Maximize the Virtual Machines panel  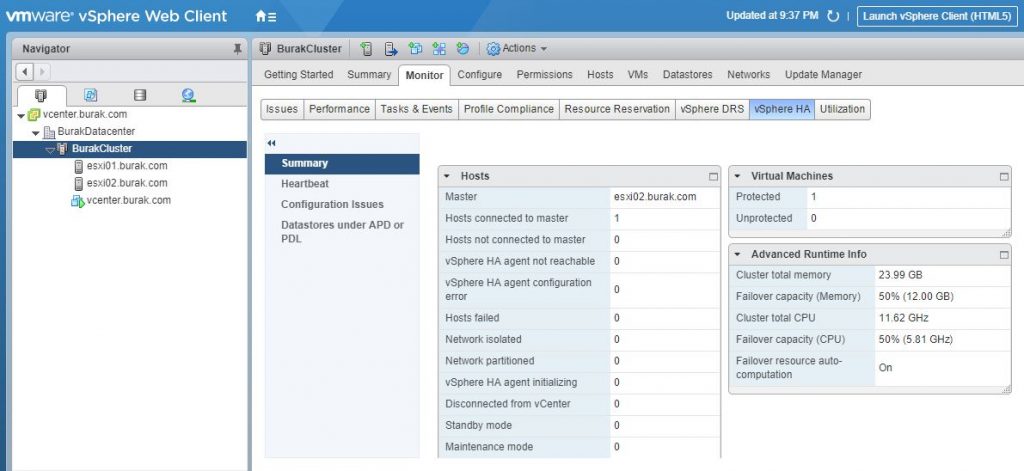(x=1004, y=177)
